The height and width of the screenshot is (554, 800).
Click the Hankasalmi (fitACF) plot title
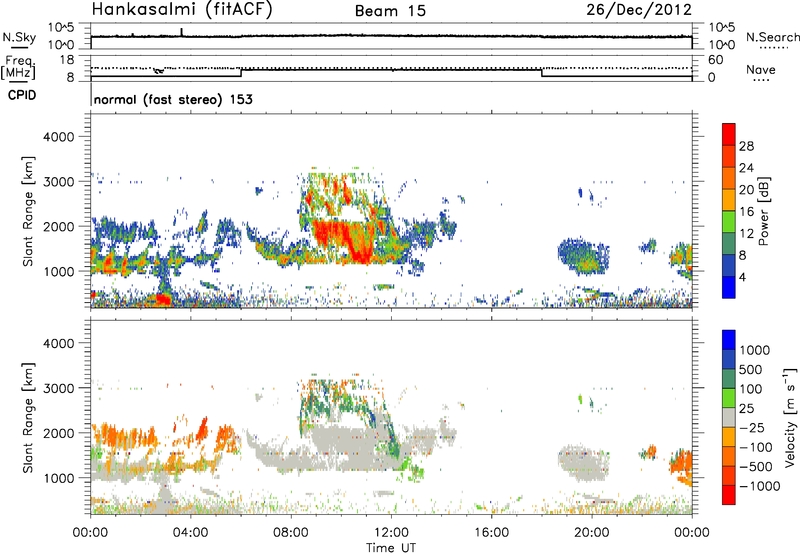tap(182, 10)
